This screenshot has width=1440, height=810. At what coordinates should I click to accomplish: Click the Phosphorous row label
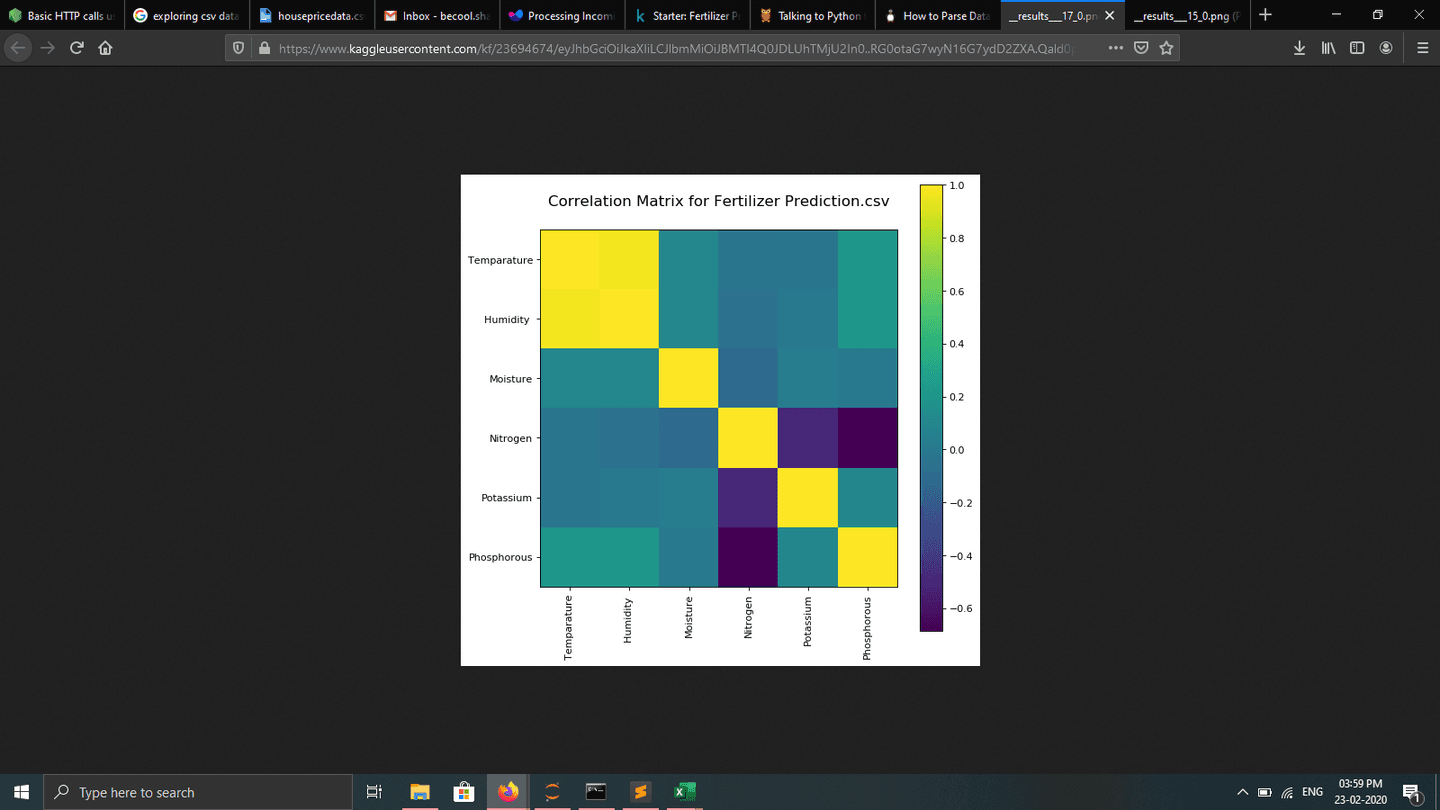[500, 557]
